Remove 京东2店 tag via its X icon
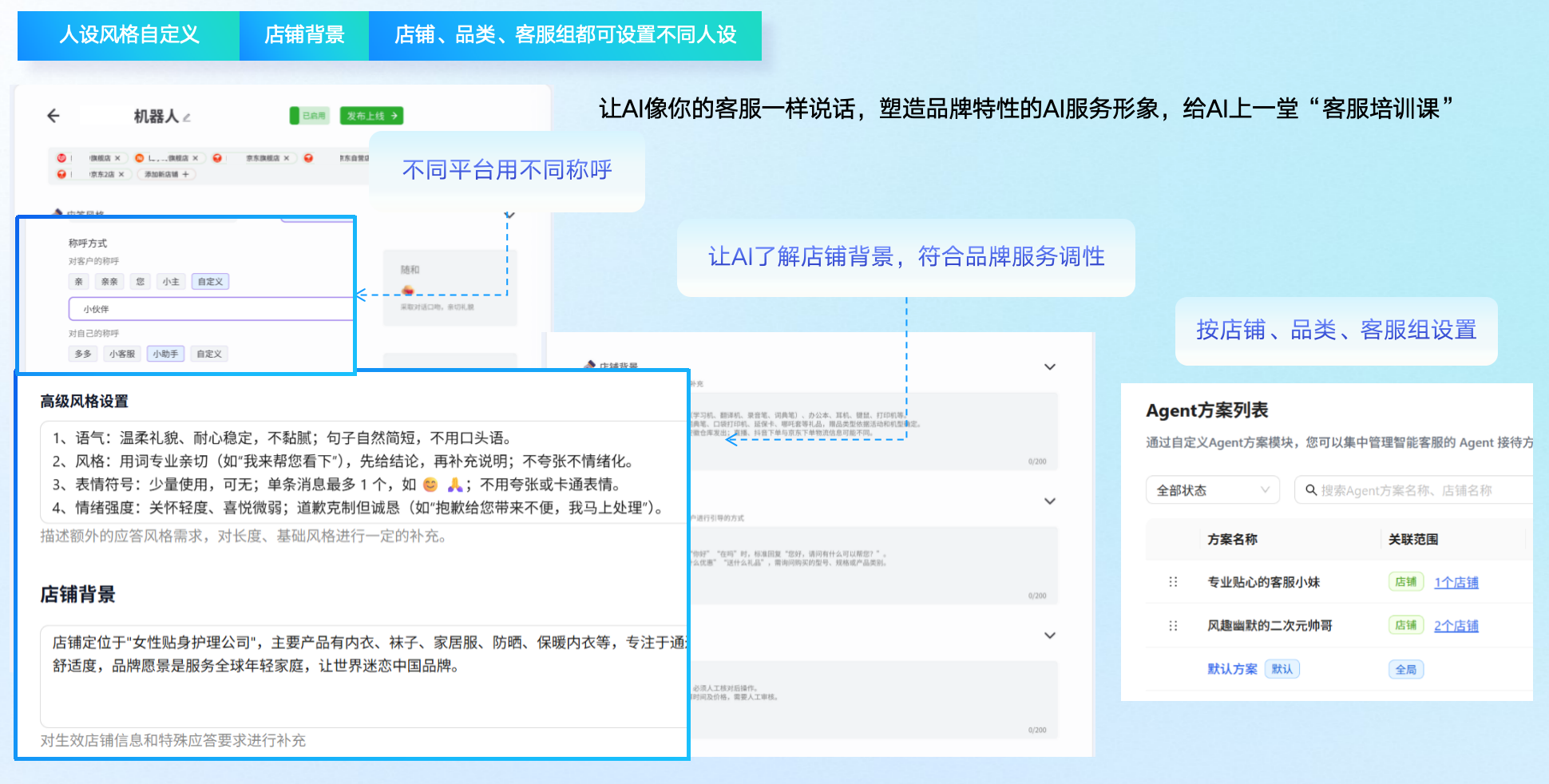Viewport: 1549px width, 784px height. pos(121,174)
